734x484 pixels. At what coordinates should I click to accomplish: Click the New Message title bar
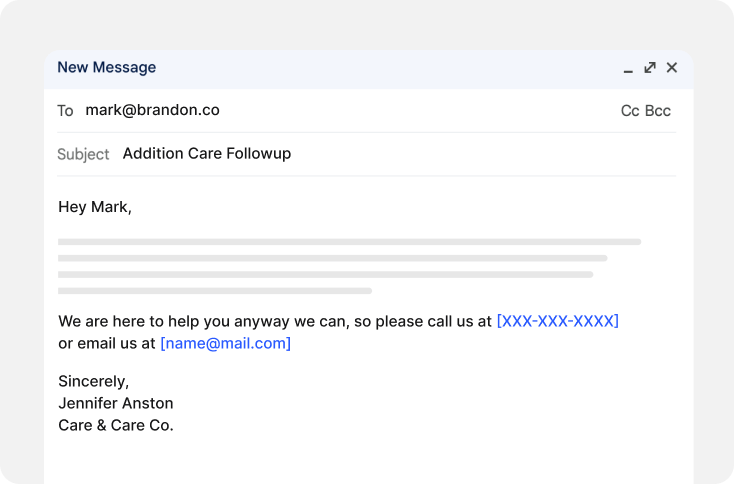pyautogui.click(x=369, y=69)
